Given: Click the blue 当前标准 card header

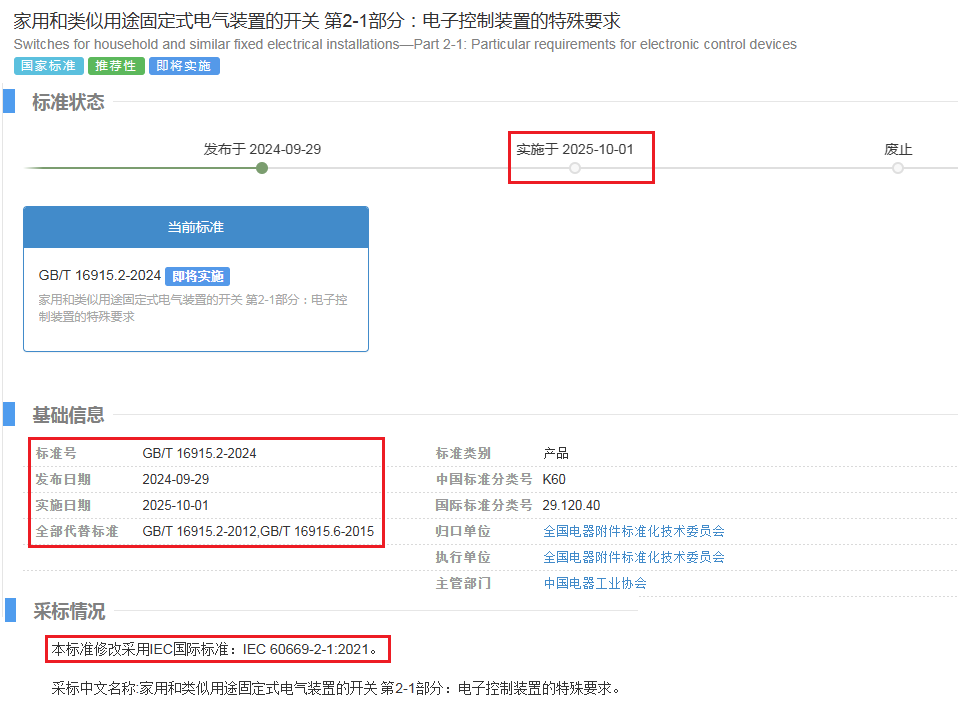Looking at the screenshot, I should click(196, 227).
